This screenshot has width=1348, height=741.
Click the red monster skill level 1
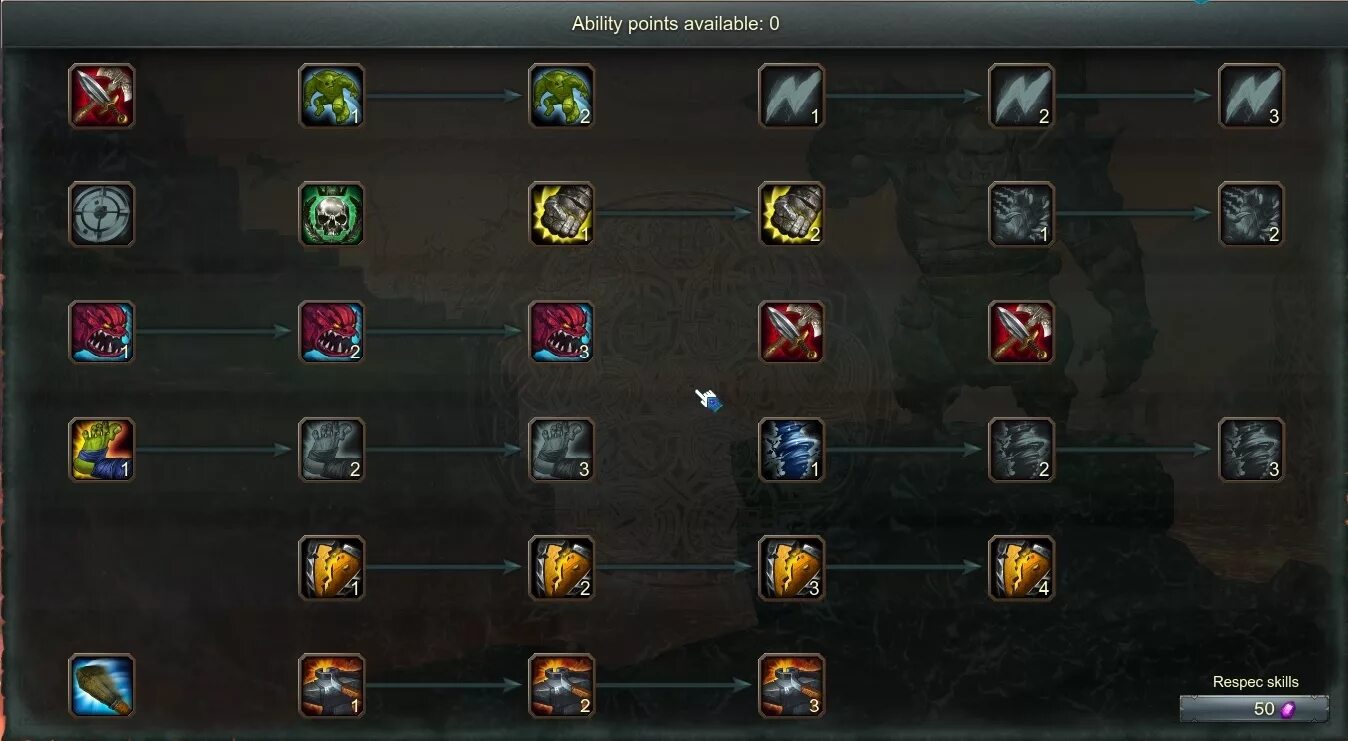point(101,332)
